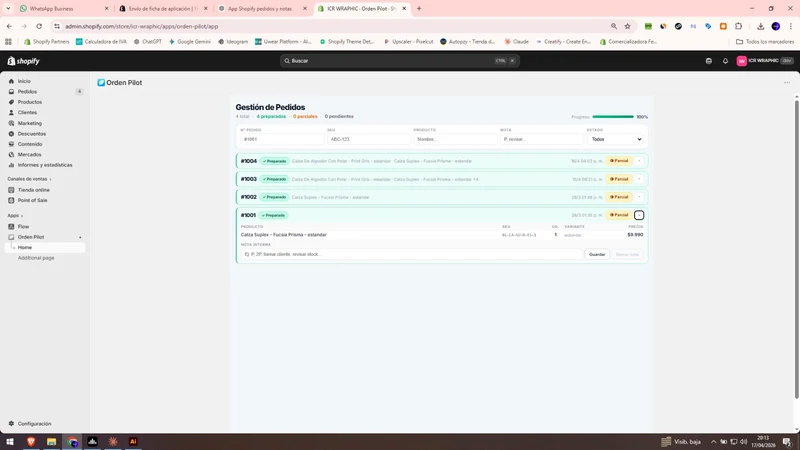The image size is (800, 450).
Task: Mark order #1004 as Parcial
Action: click(x=619, y=161)
